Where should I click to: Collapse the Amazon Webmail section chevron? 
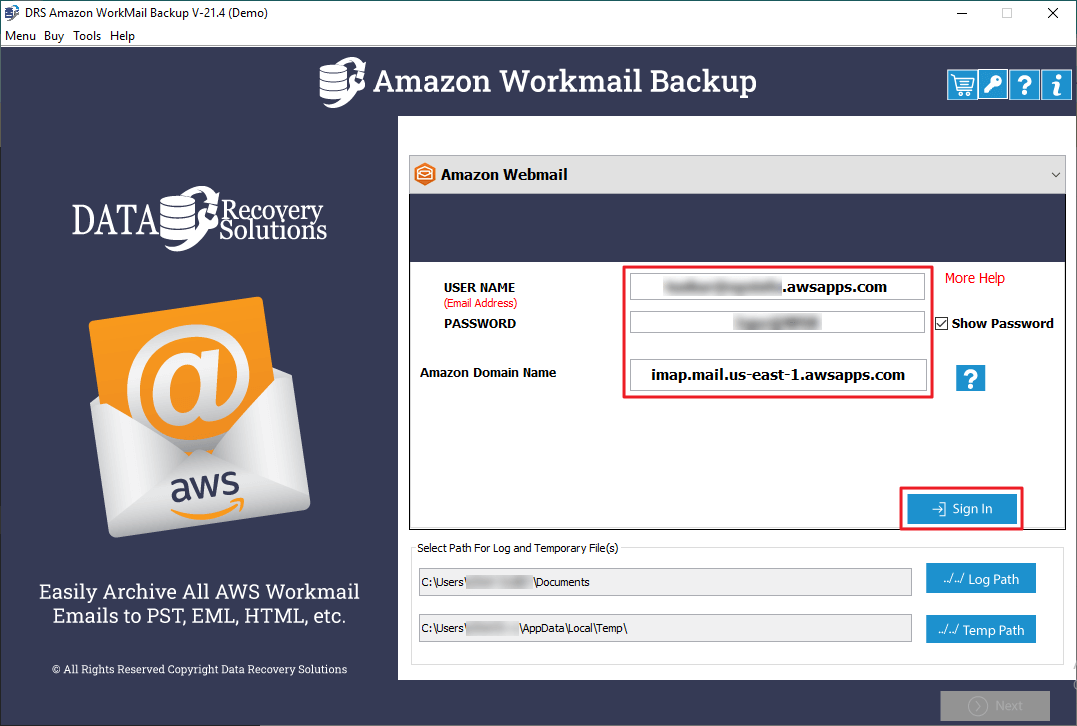(1055, 174)
